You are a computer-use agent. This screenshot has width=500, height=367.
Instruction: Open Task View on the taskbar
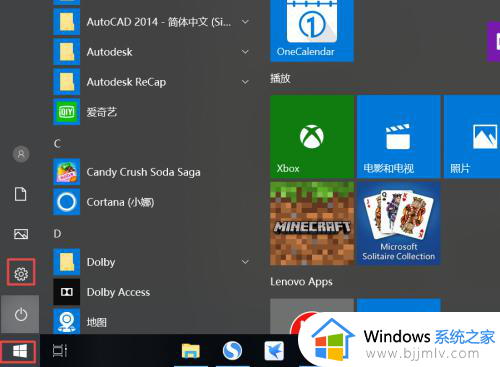tap(60, 351)
